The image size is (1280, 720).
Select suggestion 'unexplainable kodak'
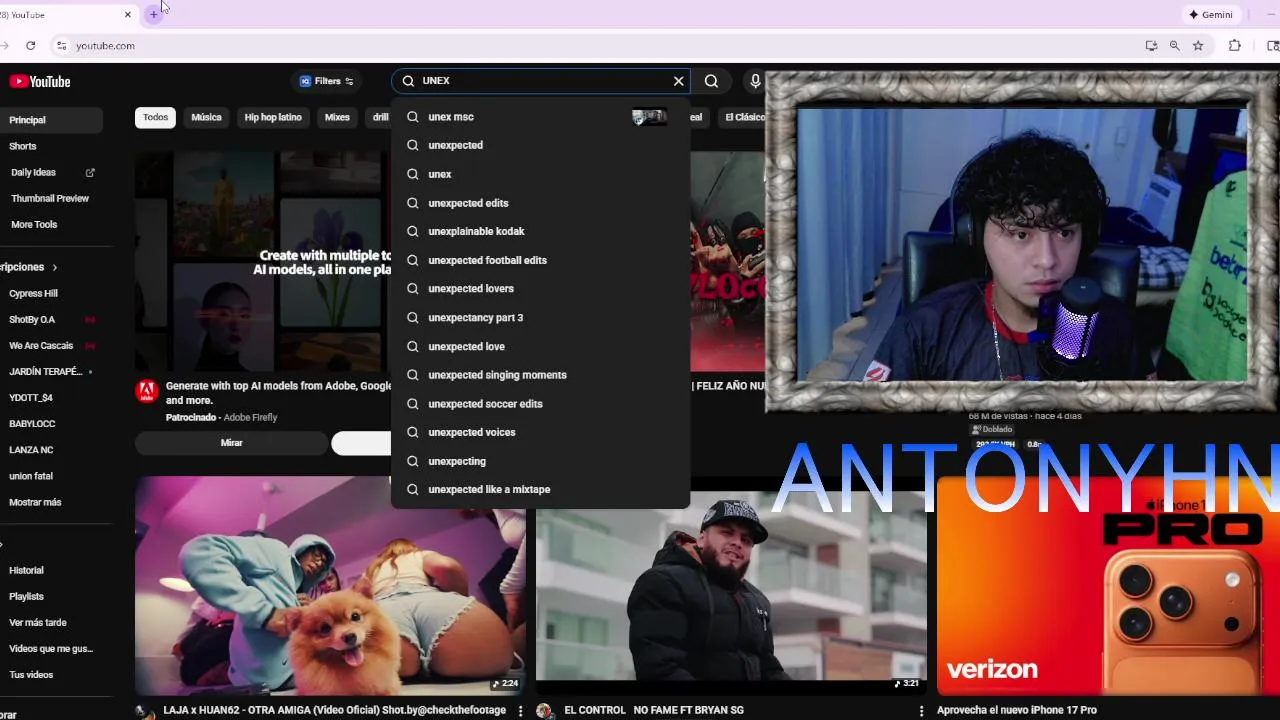coord(540,231)
